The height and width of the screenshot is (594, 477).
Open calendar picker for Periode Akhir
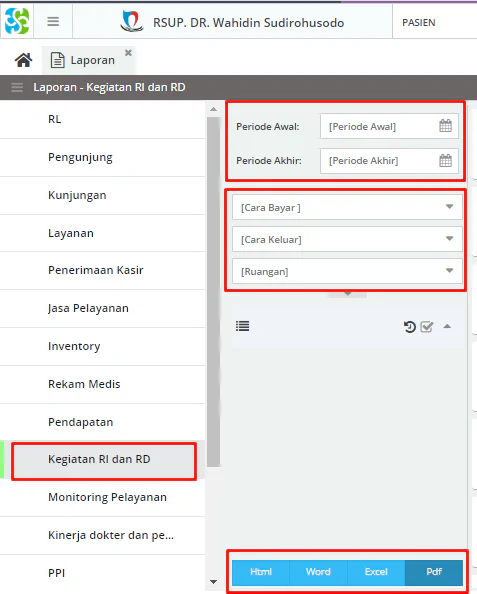(x=445, y=160)
